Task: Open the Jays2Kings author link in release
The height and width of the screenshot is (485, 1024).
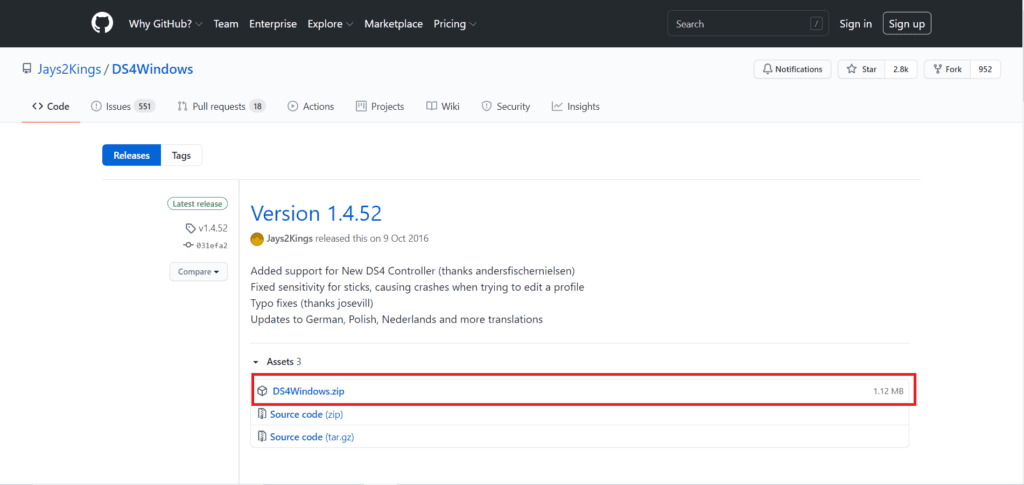Action: point(289,239)
